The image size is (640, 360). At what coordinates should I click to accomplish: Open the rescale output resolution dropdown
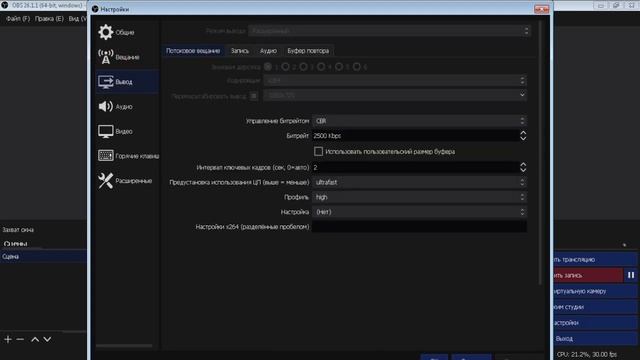pos(395,96)
